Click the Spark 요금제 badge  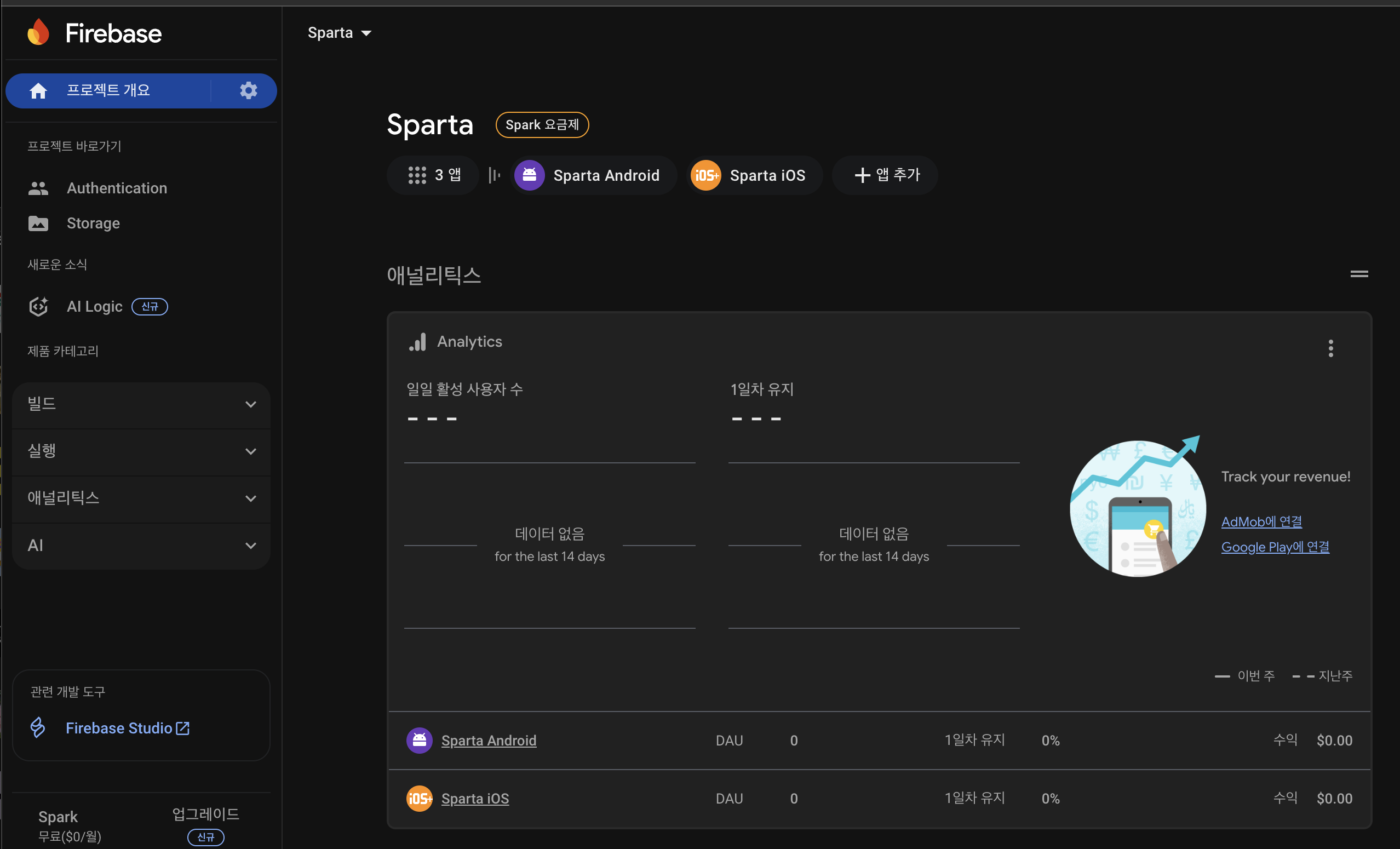pos(542,124)
